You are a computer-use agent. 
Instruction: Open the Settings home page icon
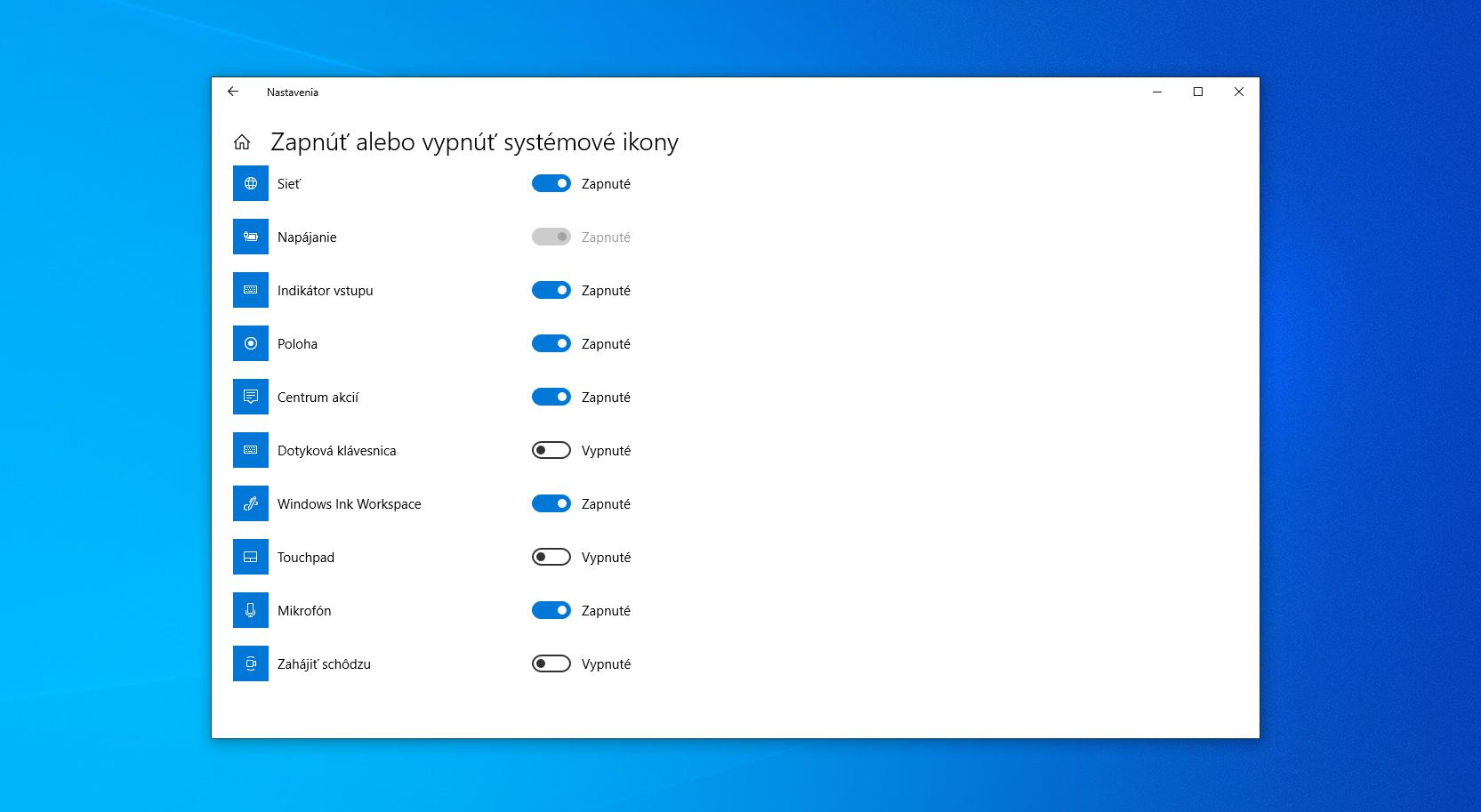click(x=242, y=142)
